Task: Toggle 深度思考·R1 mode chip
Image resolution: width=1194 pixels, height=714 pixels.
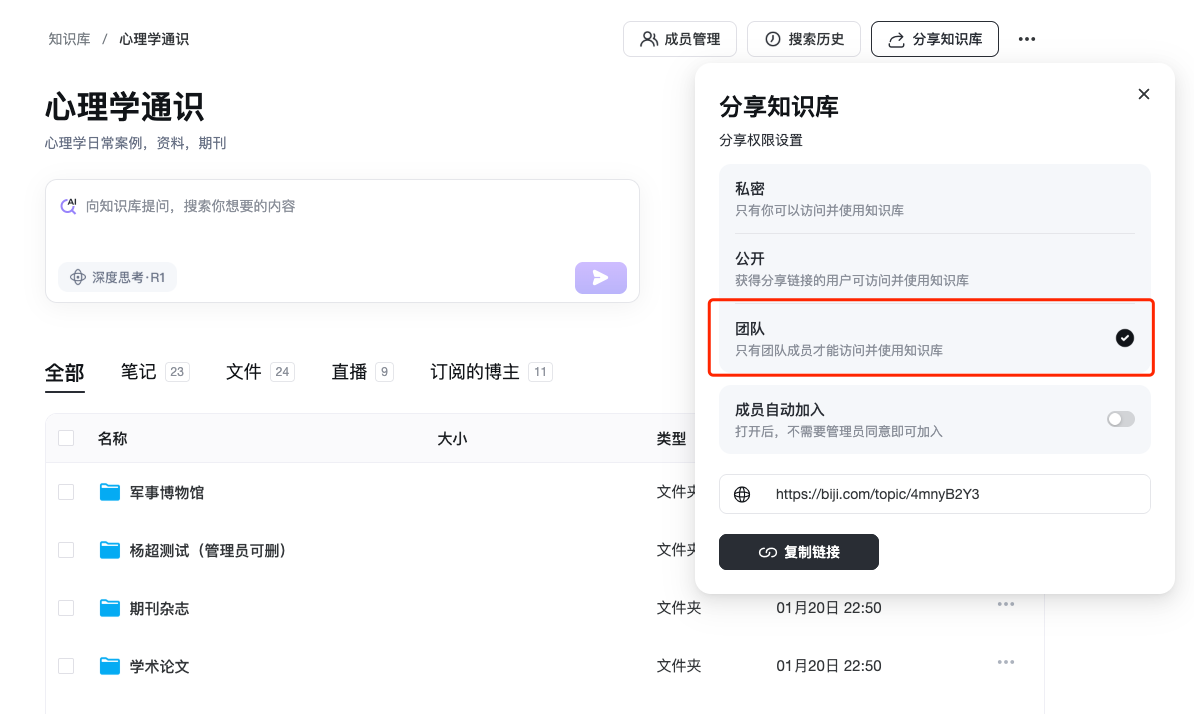Action: click(x=118, y=278)
